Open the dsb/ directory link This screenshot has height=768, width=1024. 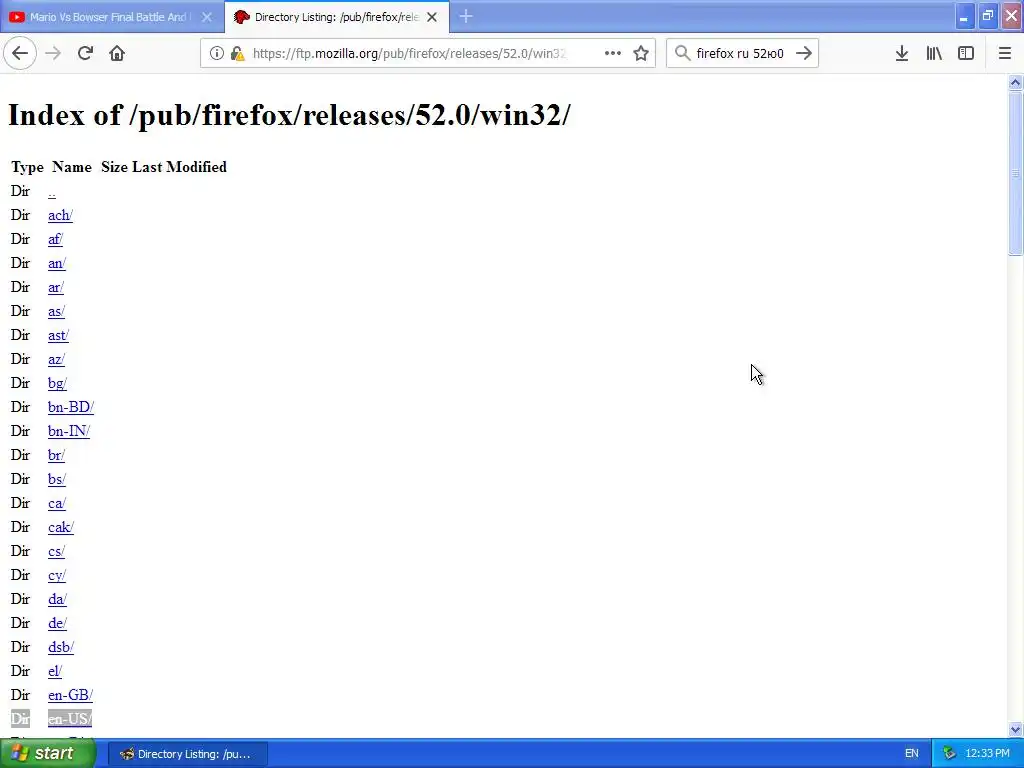click(61, 647)
